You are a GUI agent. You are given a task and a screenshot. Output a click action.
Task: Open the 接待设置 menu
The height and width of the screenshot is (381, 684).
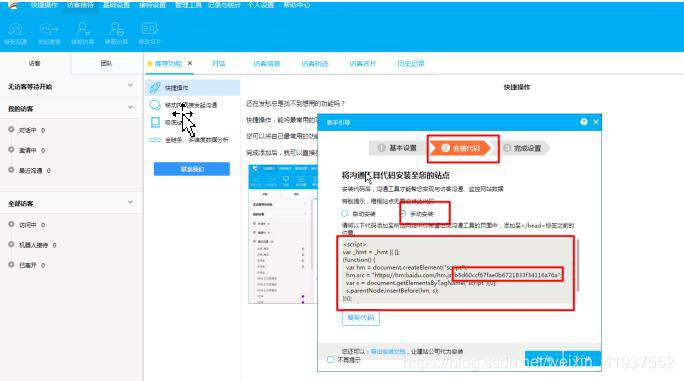point(152,5)
